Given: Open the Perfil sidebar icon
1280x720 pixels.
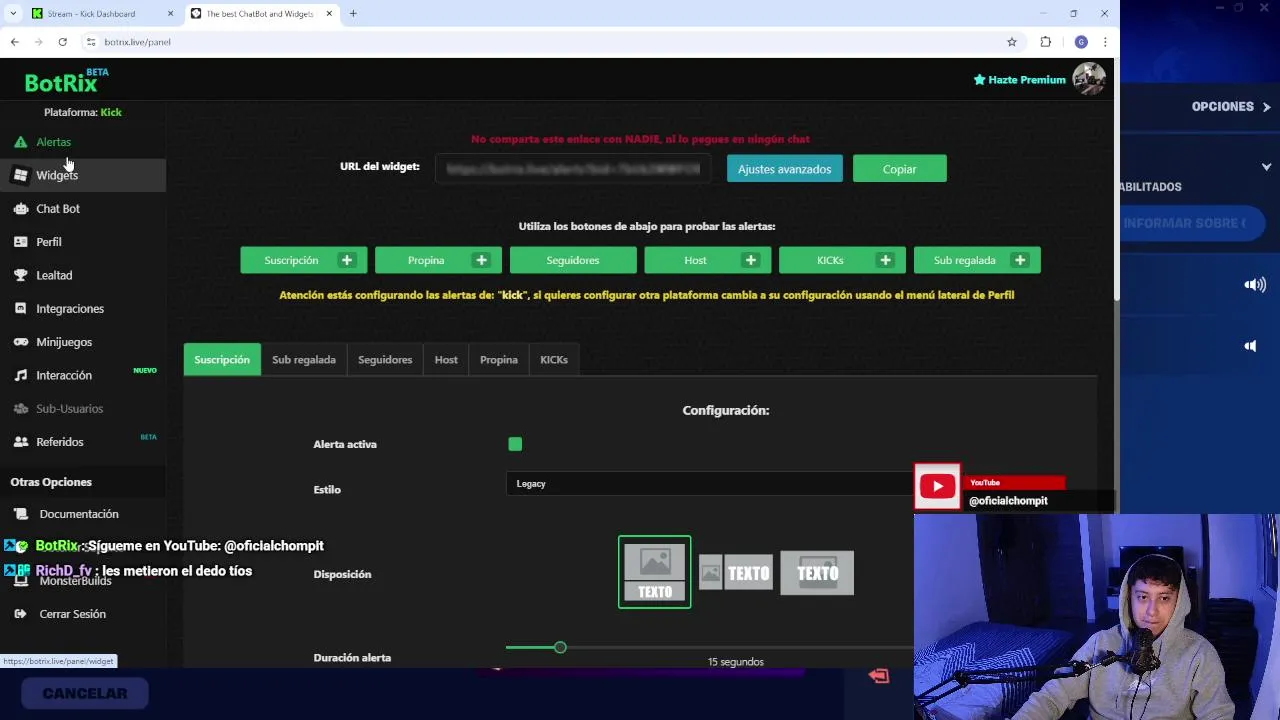Looking at the screenshot, I should [20, 242].
